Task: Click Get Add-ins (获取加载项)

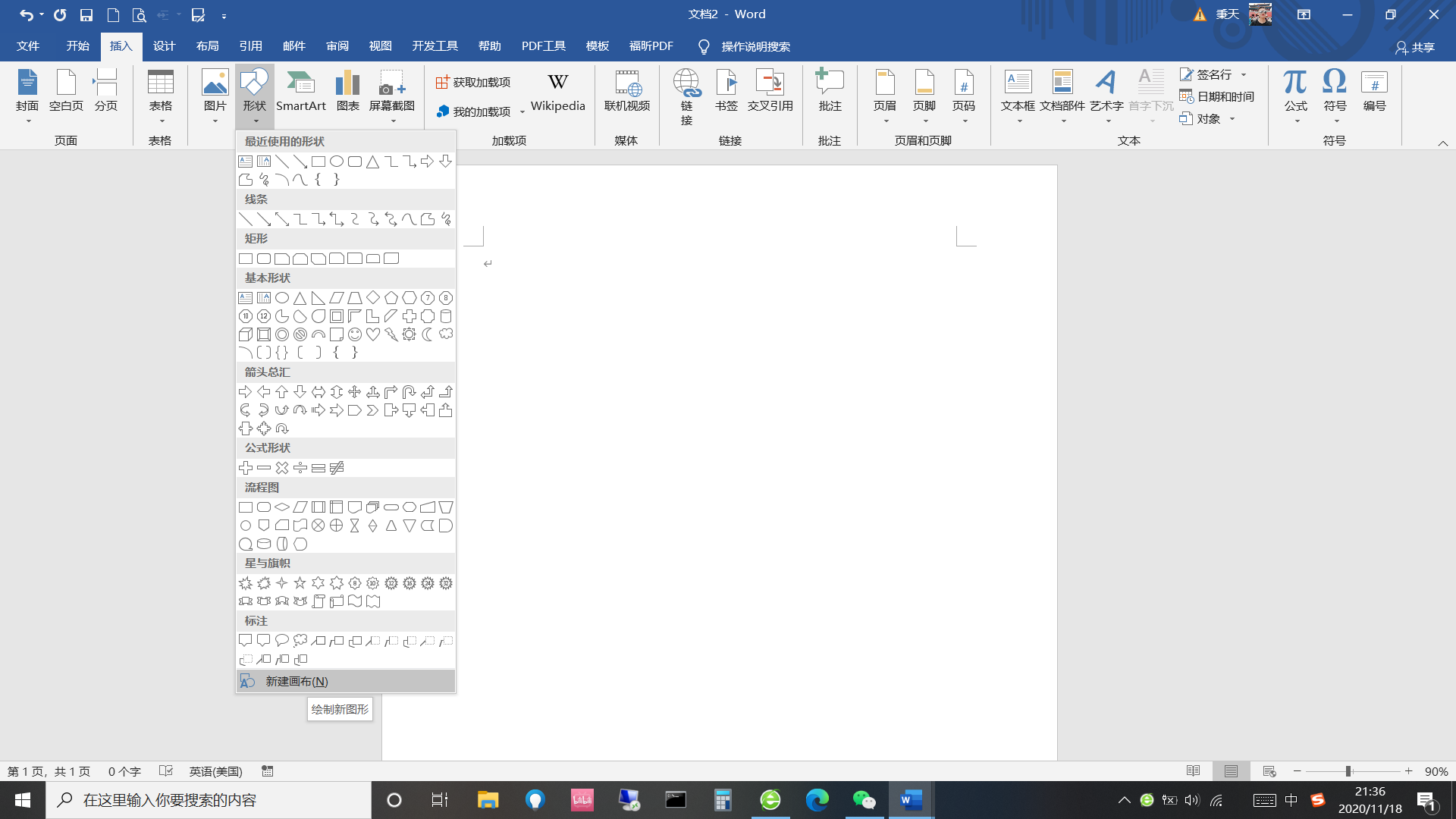Action: (473, 82)
